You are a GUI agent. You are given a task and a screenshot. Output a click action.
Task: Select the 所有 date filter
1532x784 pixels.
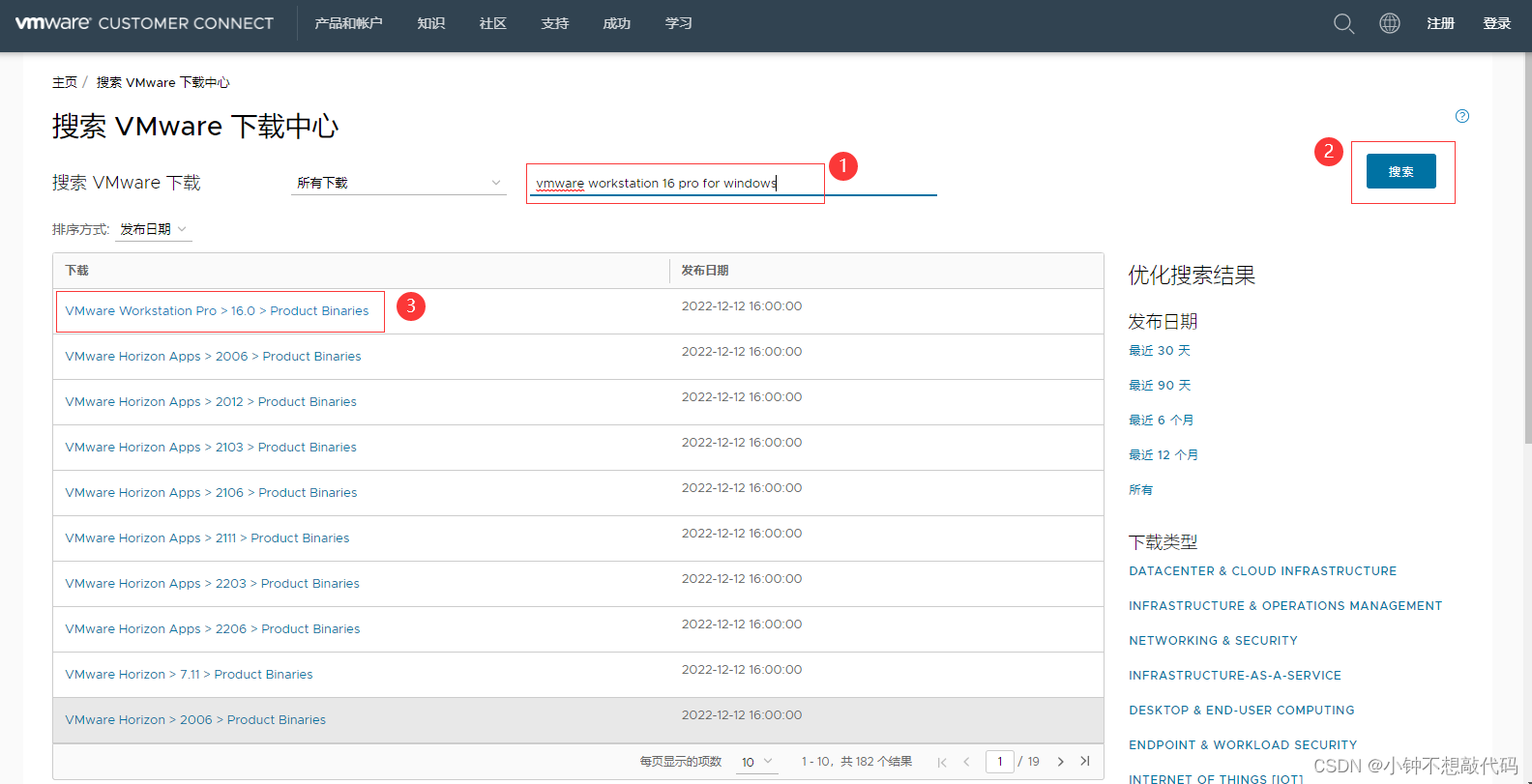1141,490
